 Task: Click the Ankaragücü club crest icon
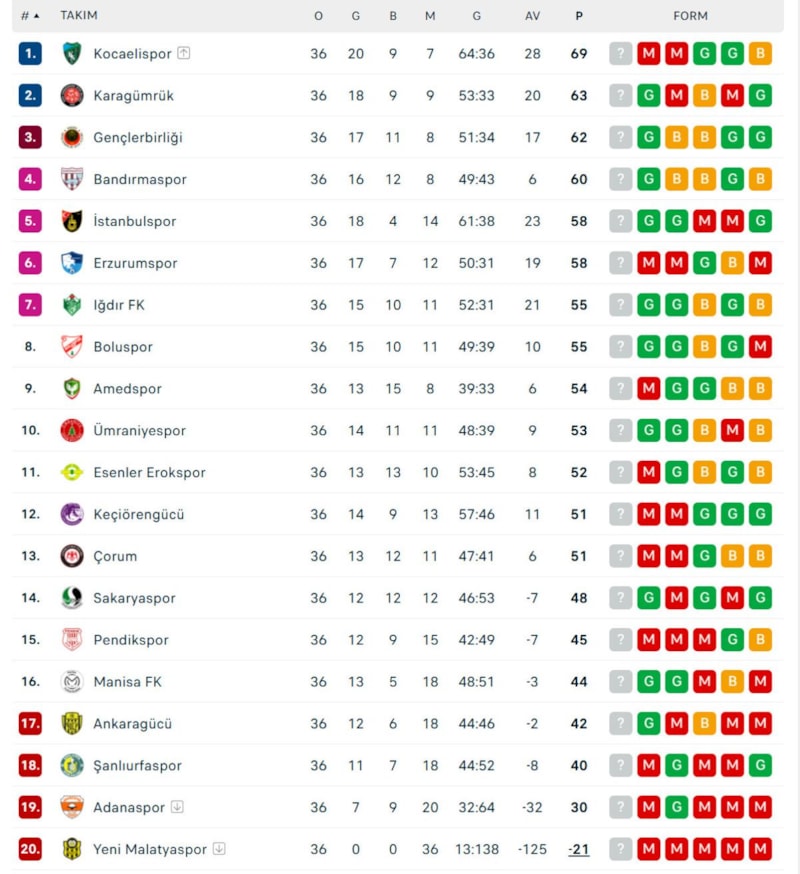[x=72, y=724]
